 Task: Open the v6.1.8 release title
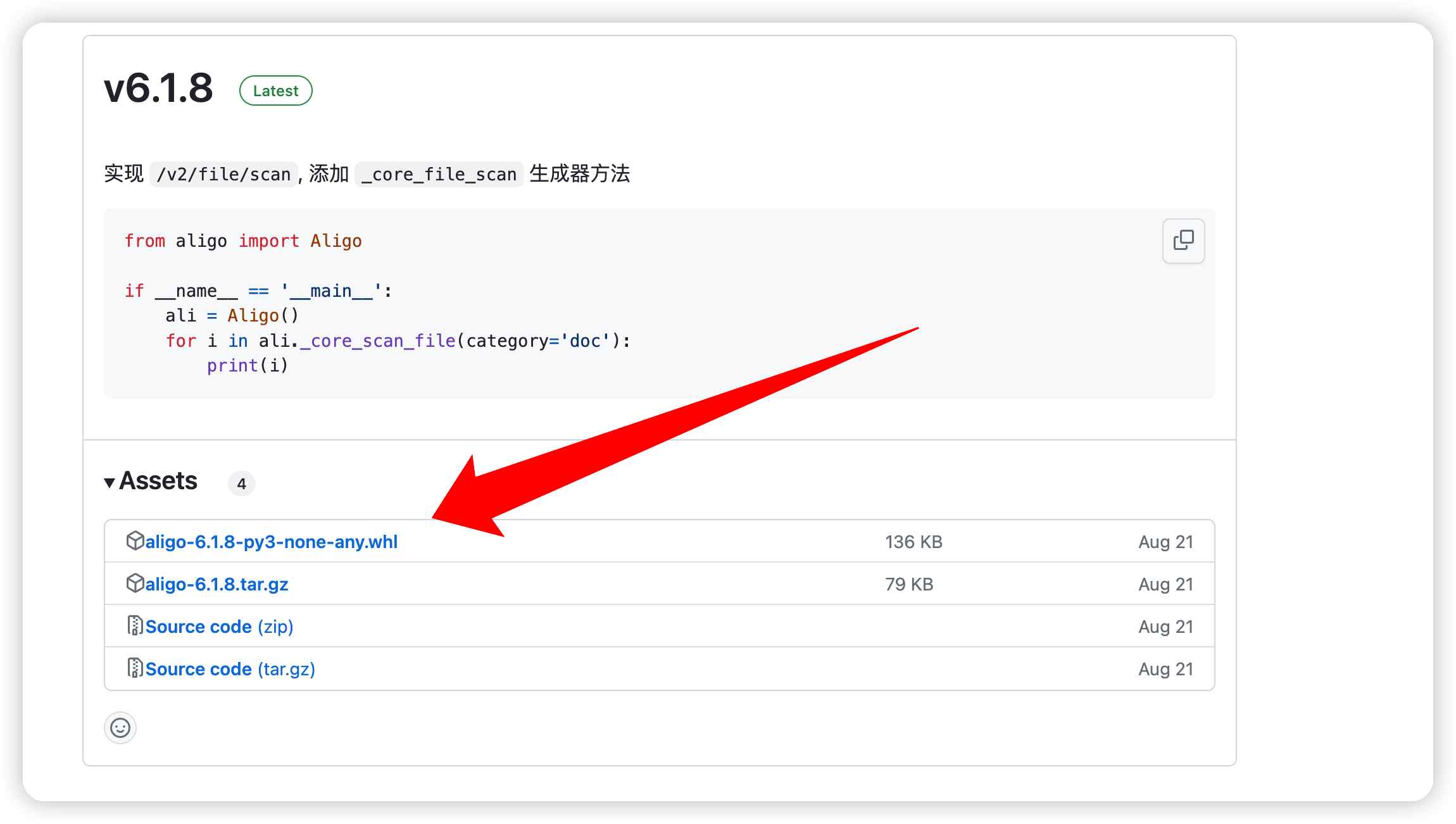(158, 88)
